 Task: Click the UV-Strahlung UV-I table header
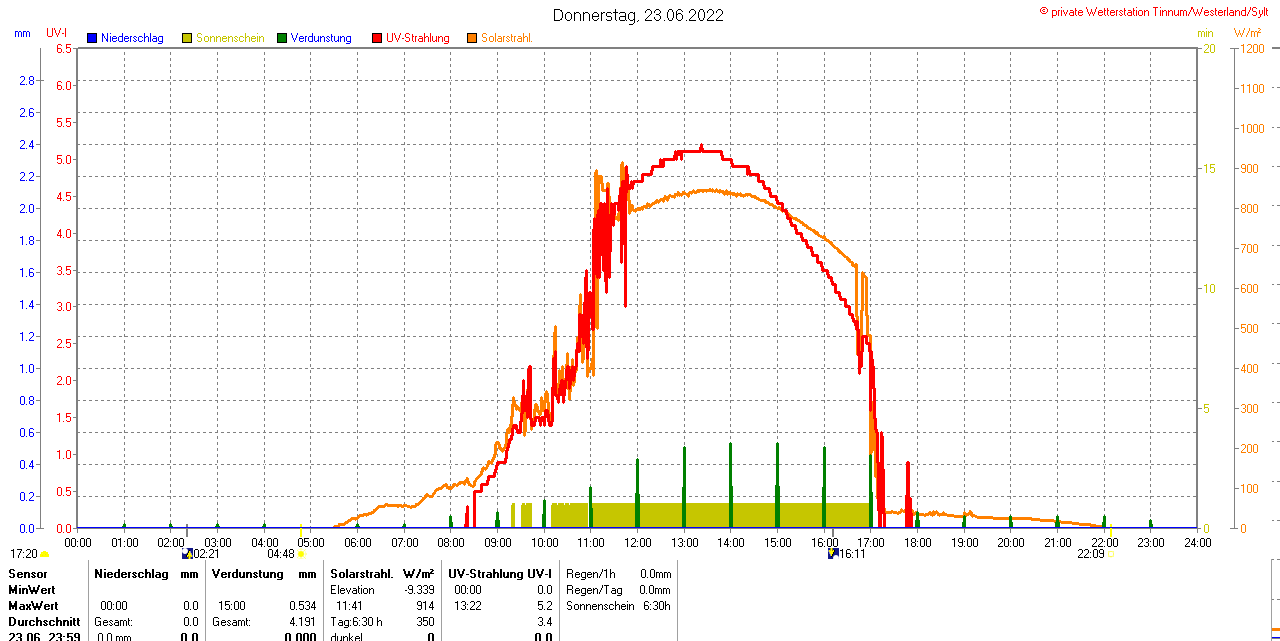pyautogui.click(x=499, y=574)
